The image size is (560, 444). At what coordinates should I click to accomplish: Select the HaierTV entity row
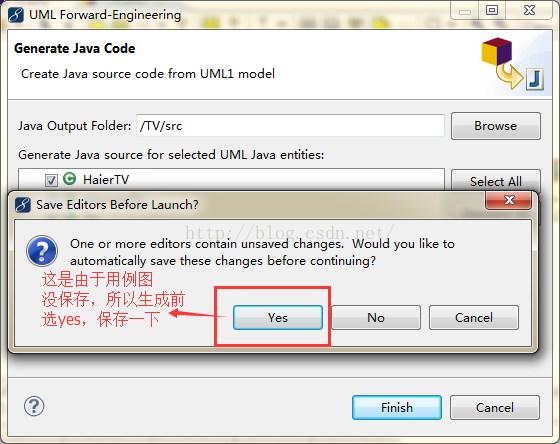231,179
